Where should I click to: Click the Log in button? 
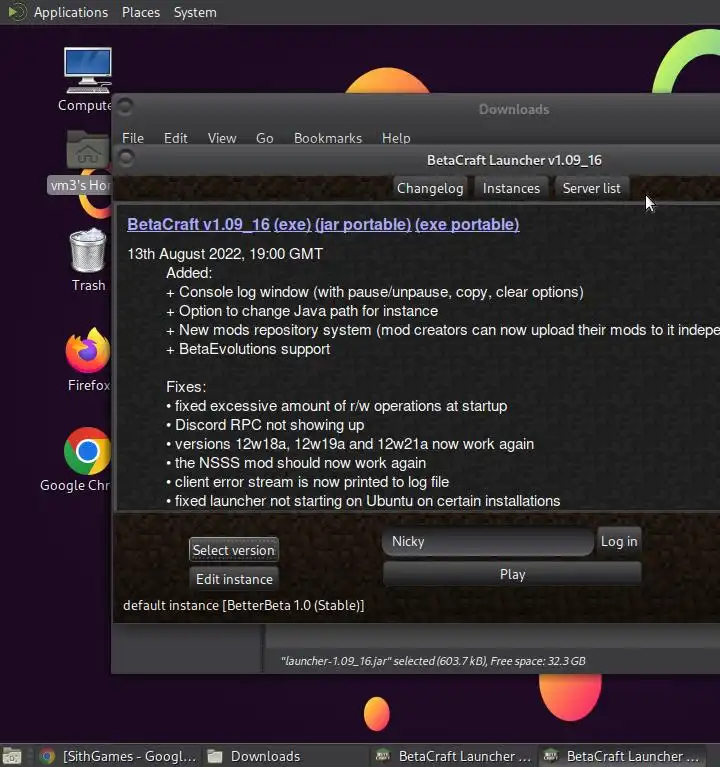pos(619,541)
